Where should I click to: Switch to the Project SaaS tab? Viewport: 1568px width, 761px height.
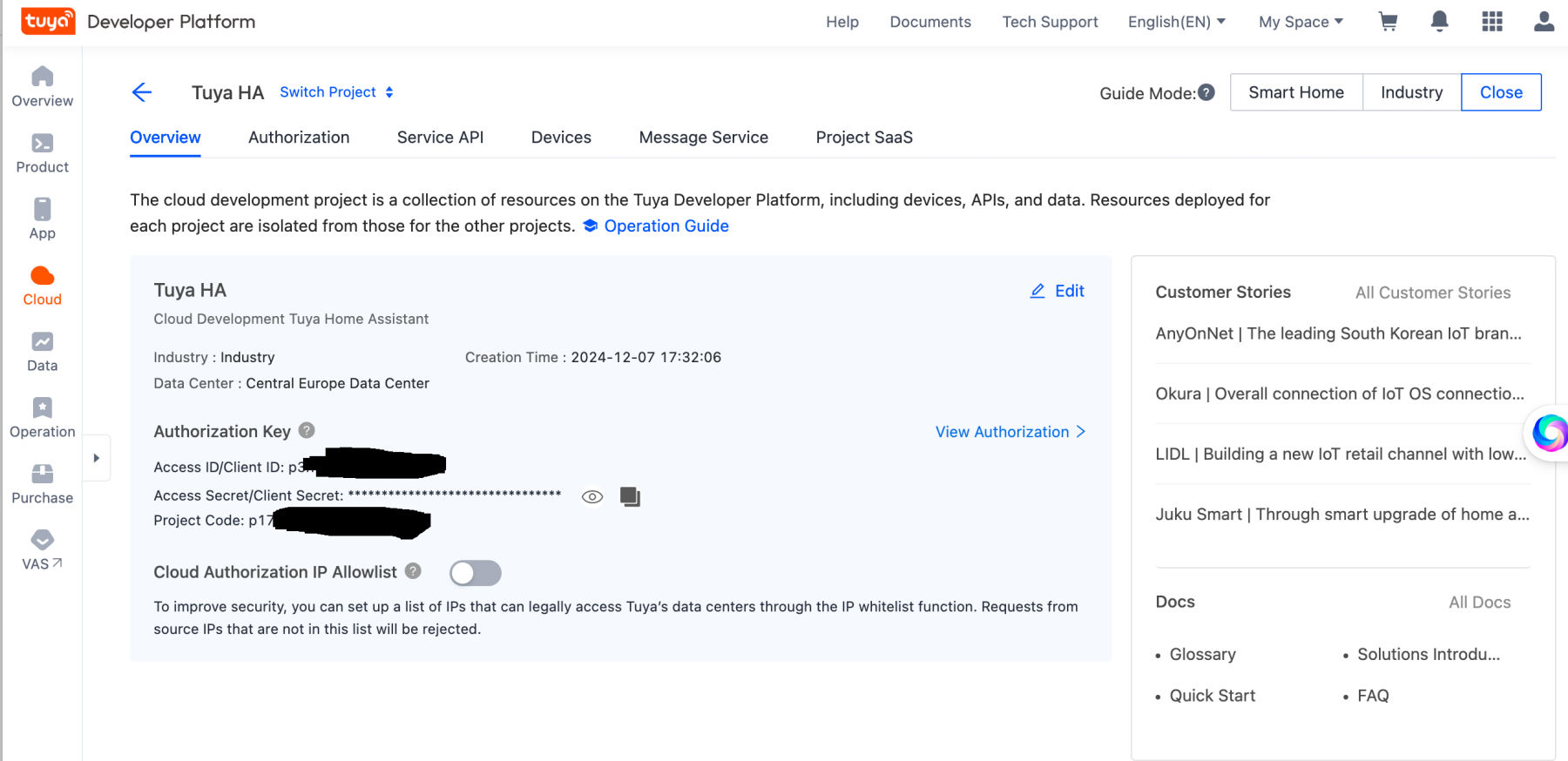pos(864,138)
